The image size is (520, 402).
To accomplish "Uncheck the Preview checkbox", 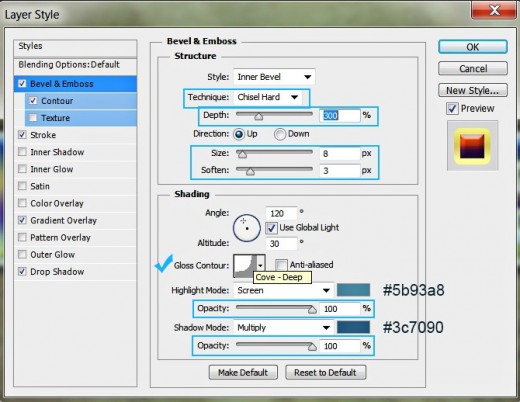I will point(452,109).
